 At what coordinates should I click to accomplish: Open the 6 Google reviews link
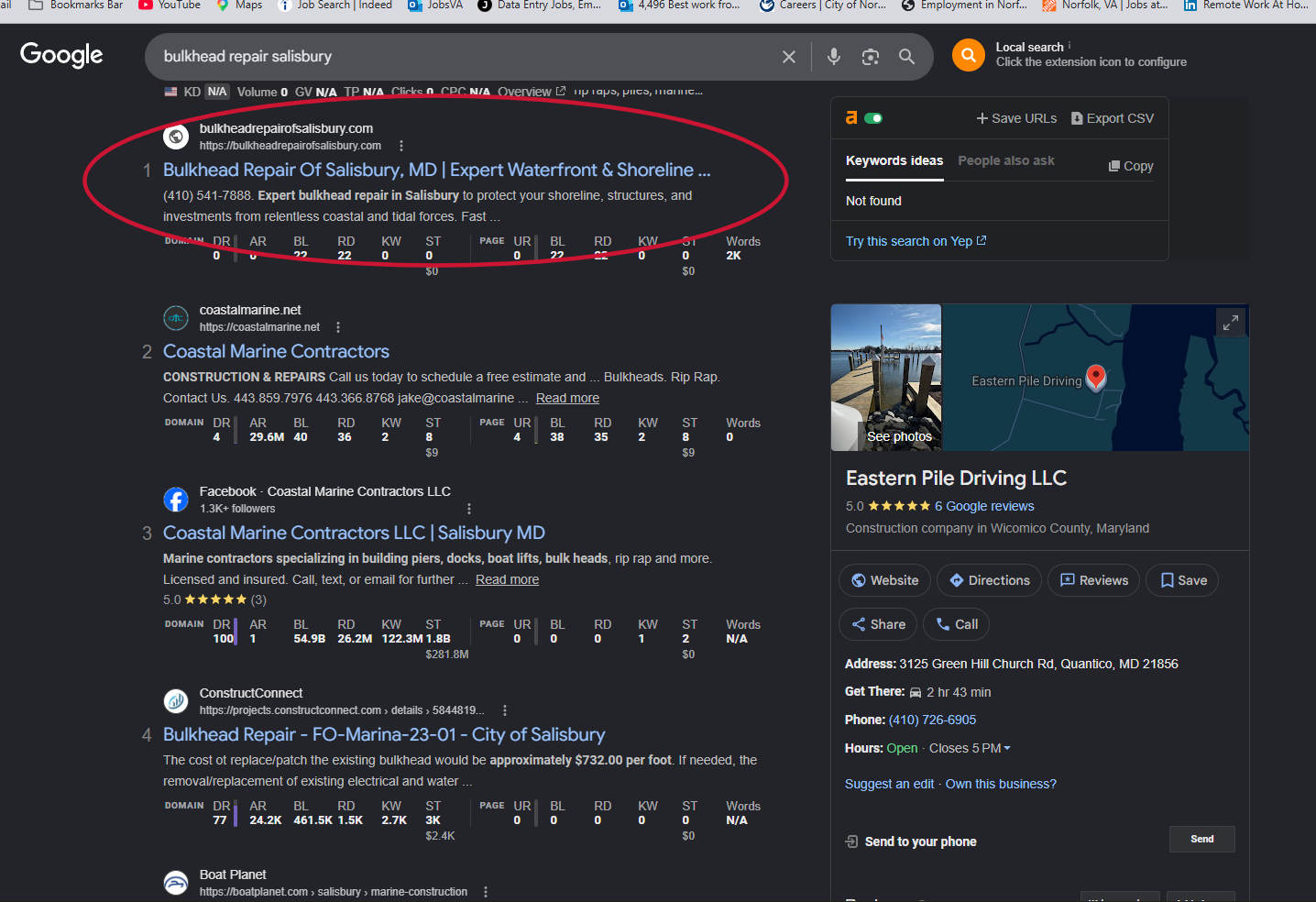pyautogui.click(x=984, y=506)
